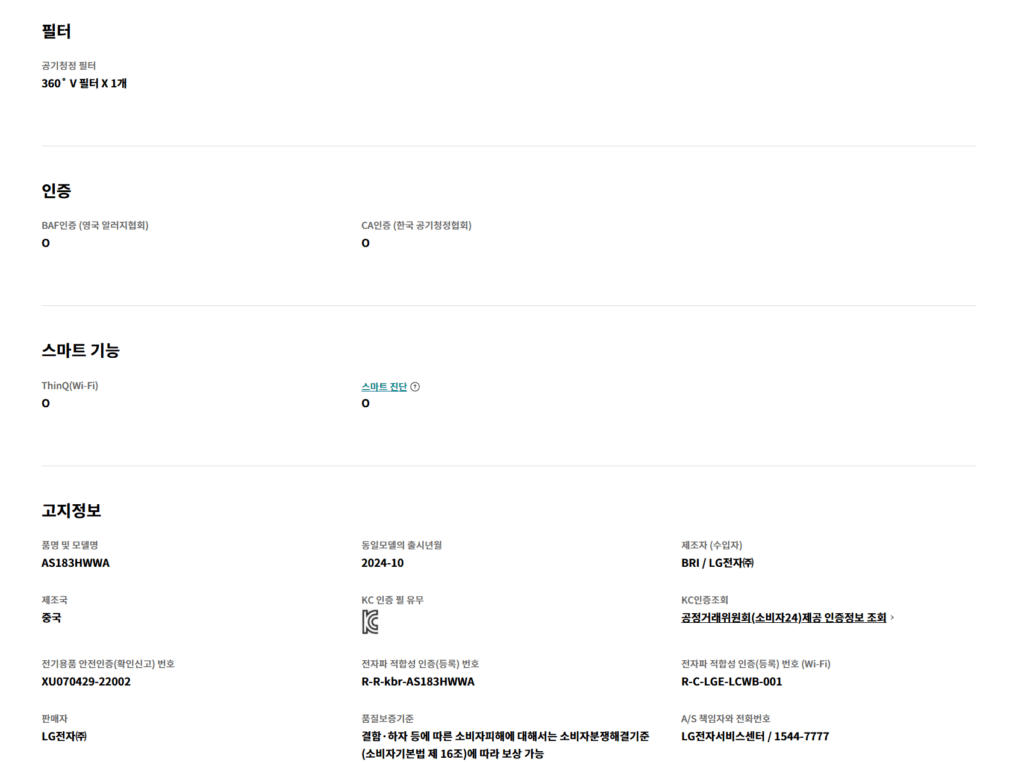Viewport: 1024px width, 762px height.
Task: Select the 360˚ V 필터 X 1개 text
Action: click(x=84, y=84)
